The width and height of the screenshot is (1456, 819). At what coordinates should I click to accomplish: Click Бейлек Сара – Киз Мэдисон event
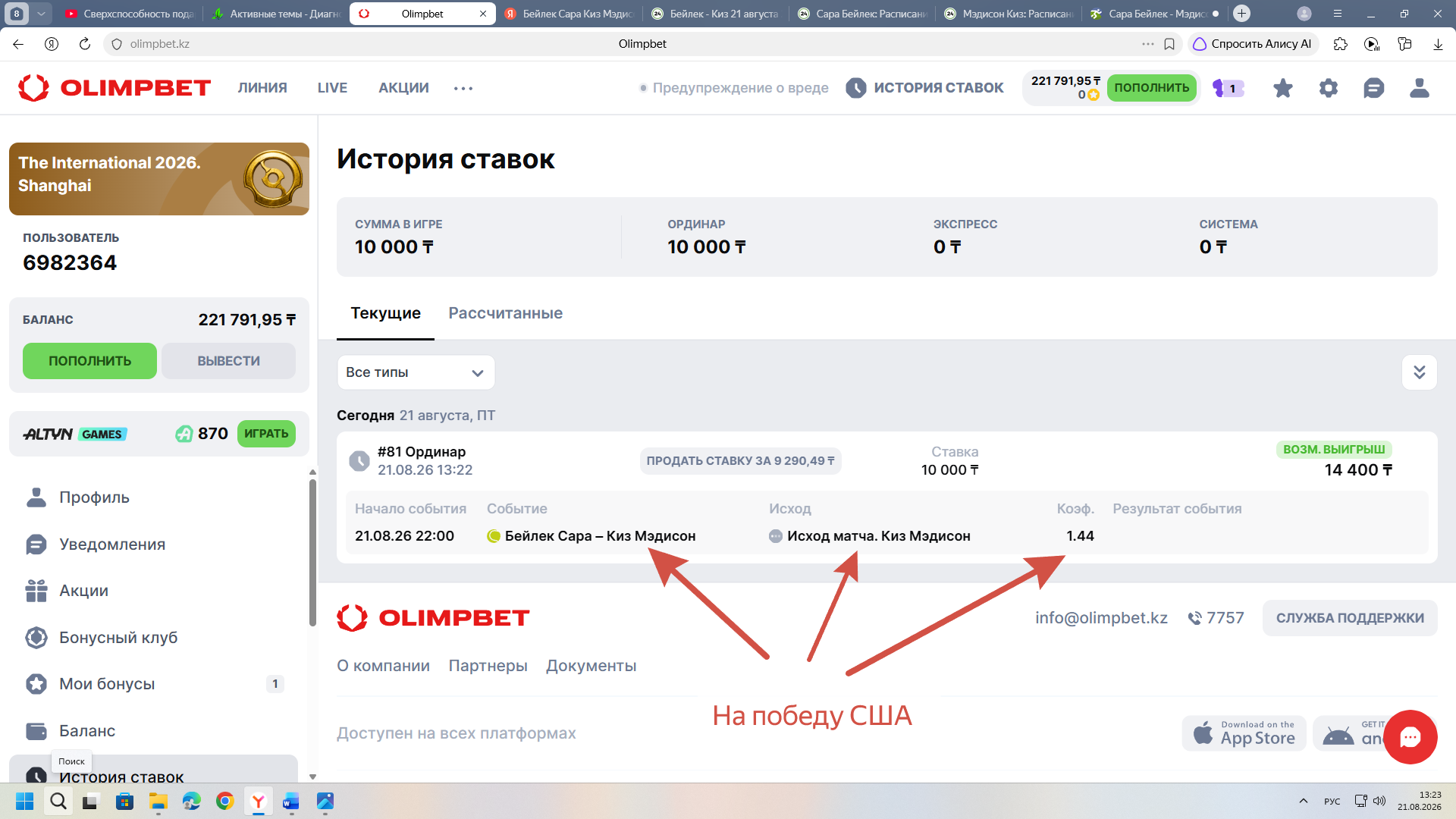tap(600, 536)
